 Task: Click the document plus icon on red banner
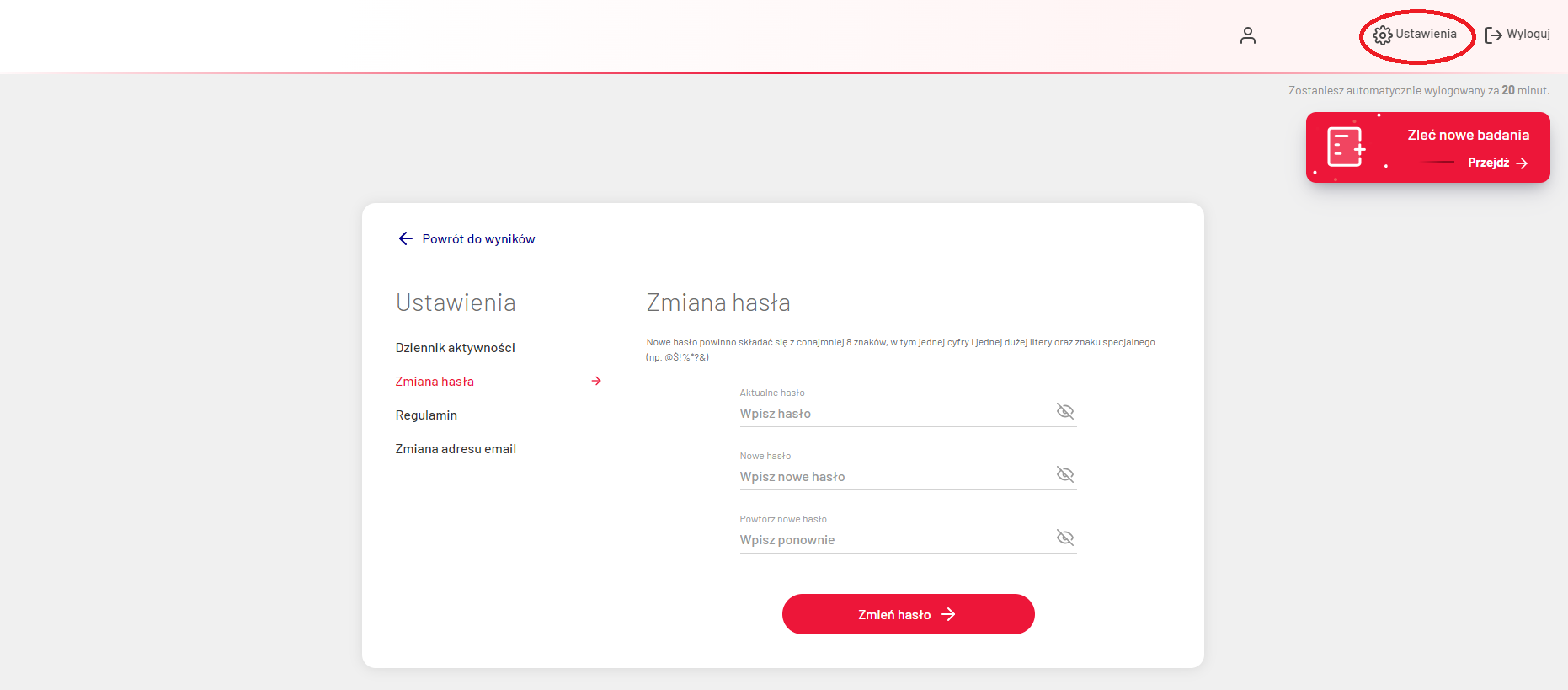1346,147
